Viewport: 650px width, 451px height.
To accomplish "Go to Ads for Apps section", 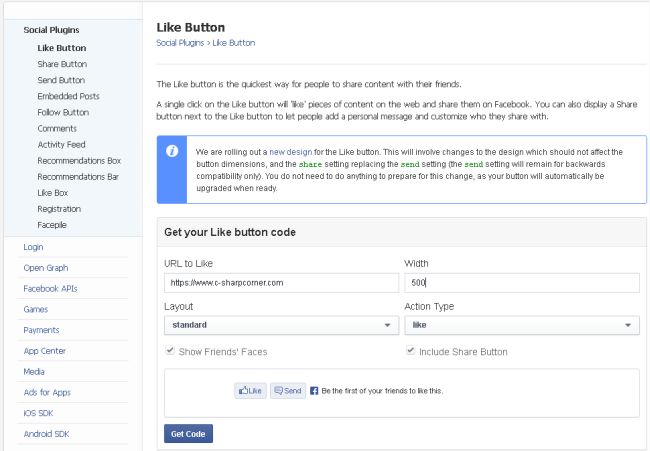I will click(47, 393).
